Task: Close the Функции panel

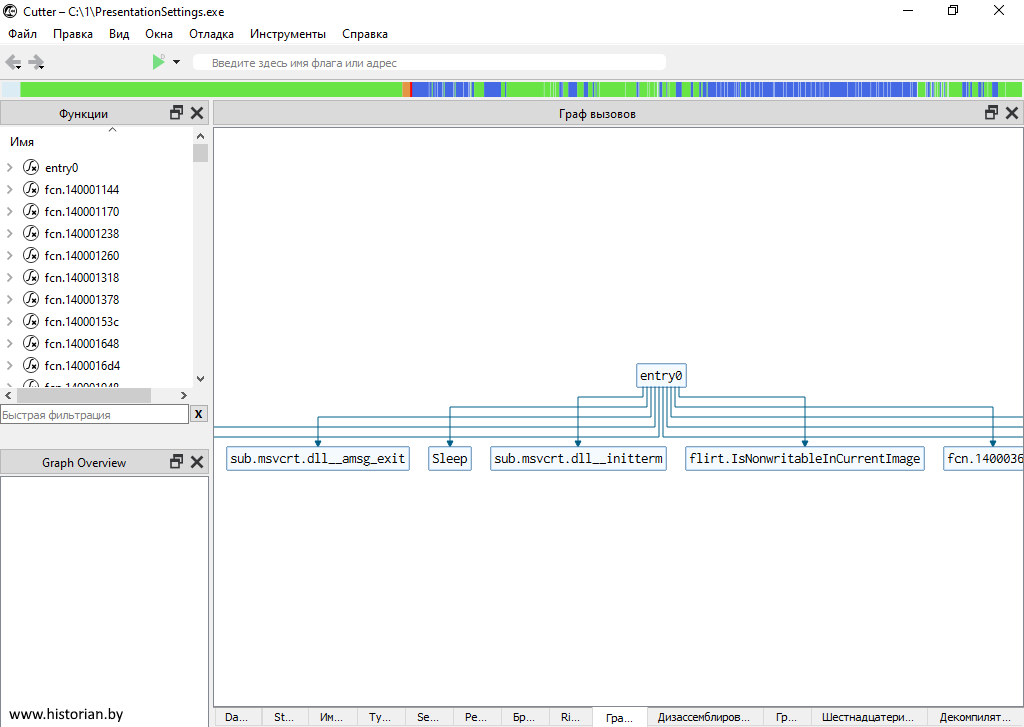Action: click(197, 113)
